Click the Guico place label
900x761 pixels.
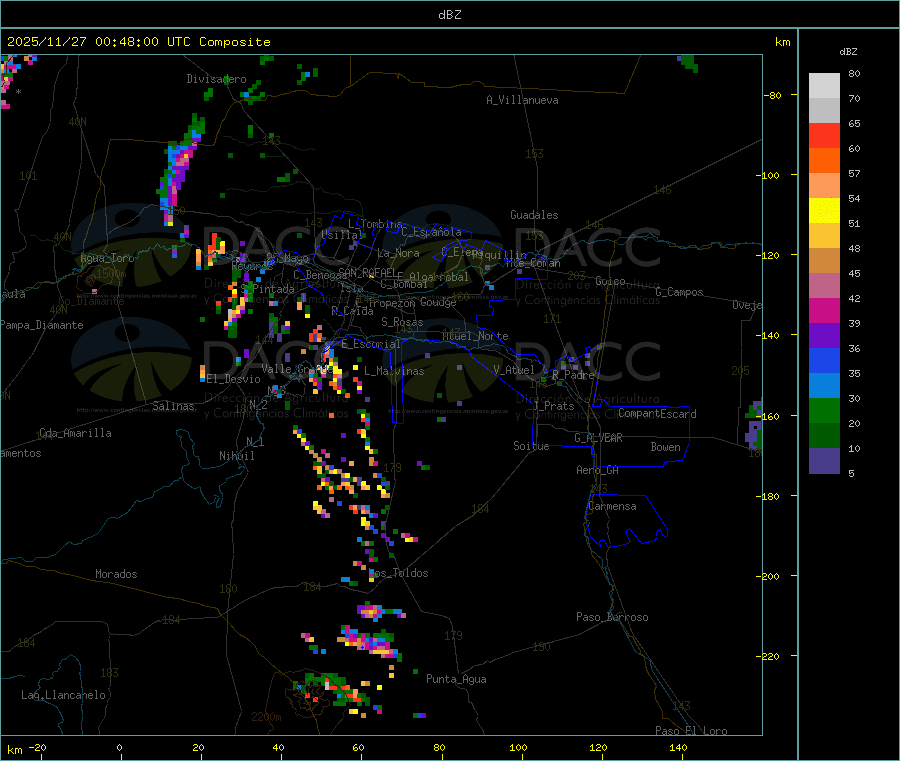coord(610,281)
